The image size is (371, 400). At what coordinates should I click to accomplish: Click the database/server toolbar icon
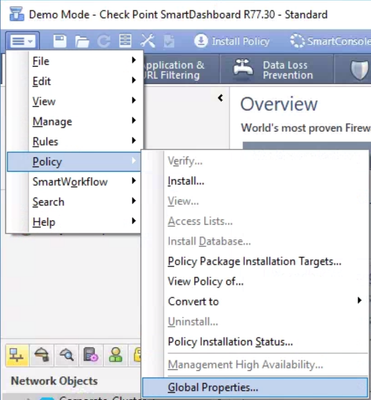pyautogui.click(x=125, y=41)
